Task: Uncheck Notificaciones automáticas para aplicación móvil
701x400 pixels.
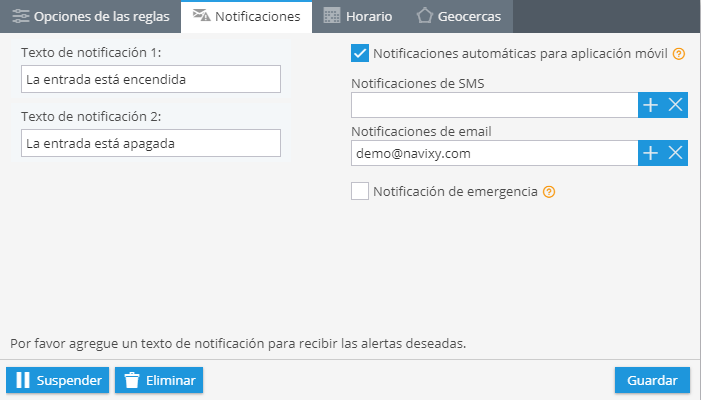Action: pos(360,53)
